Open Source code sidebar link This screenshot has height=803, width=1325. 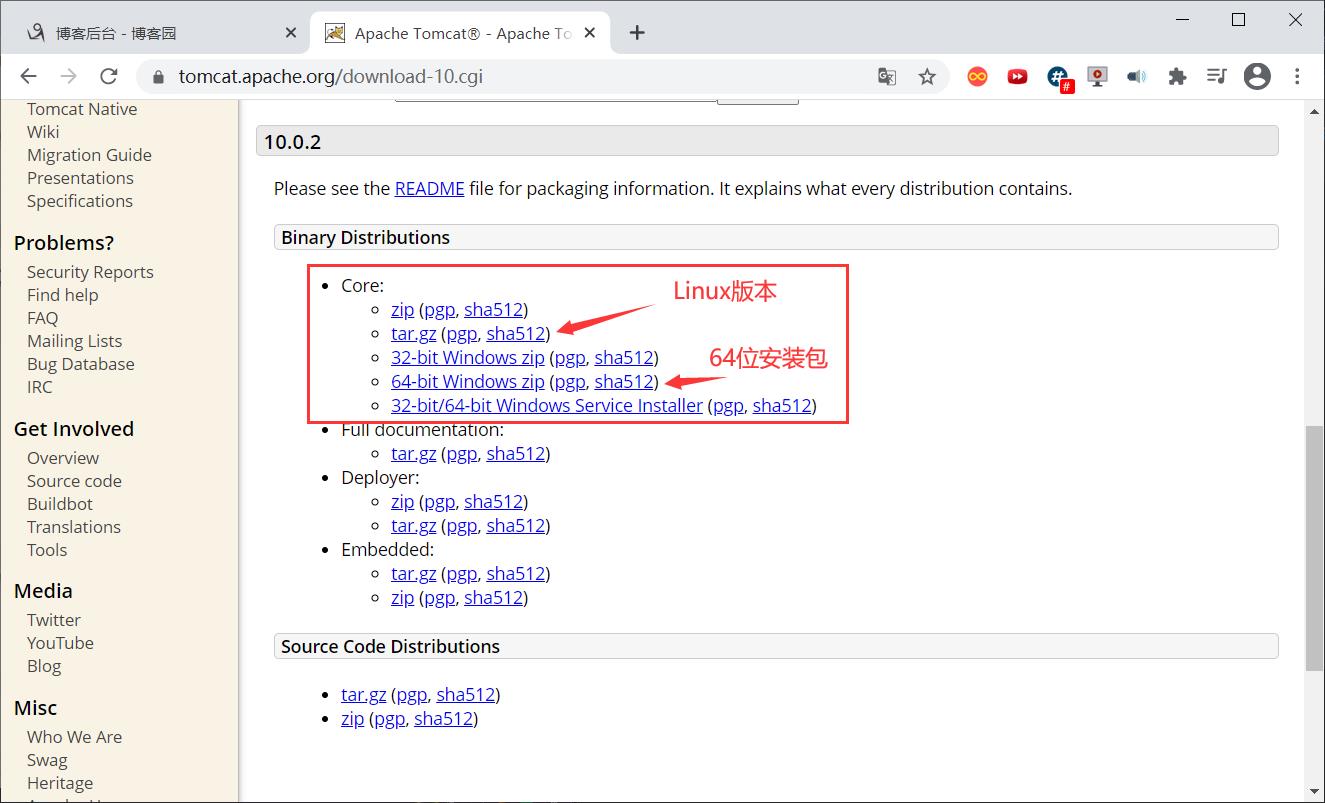74,481
